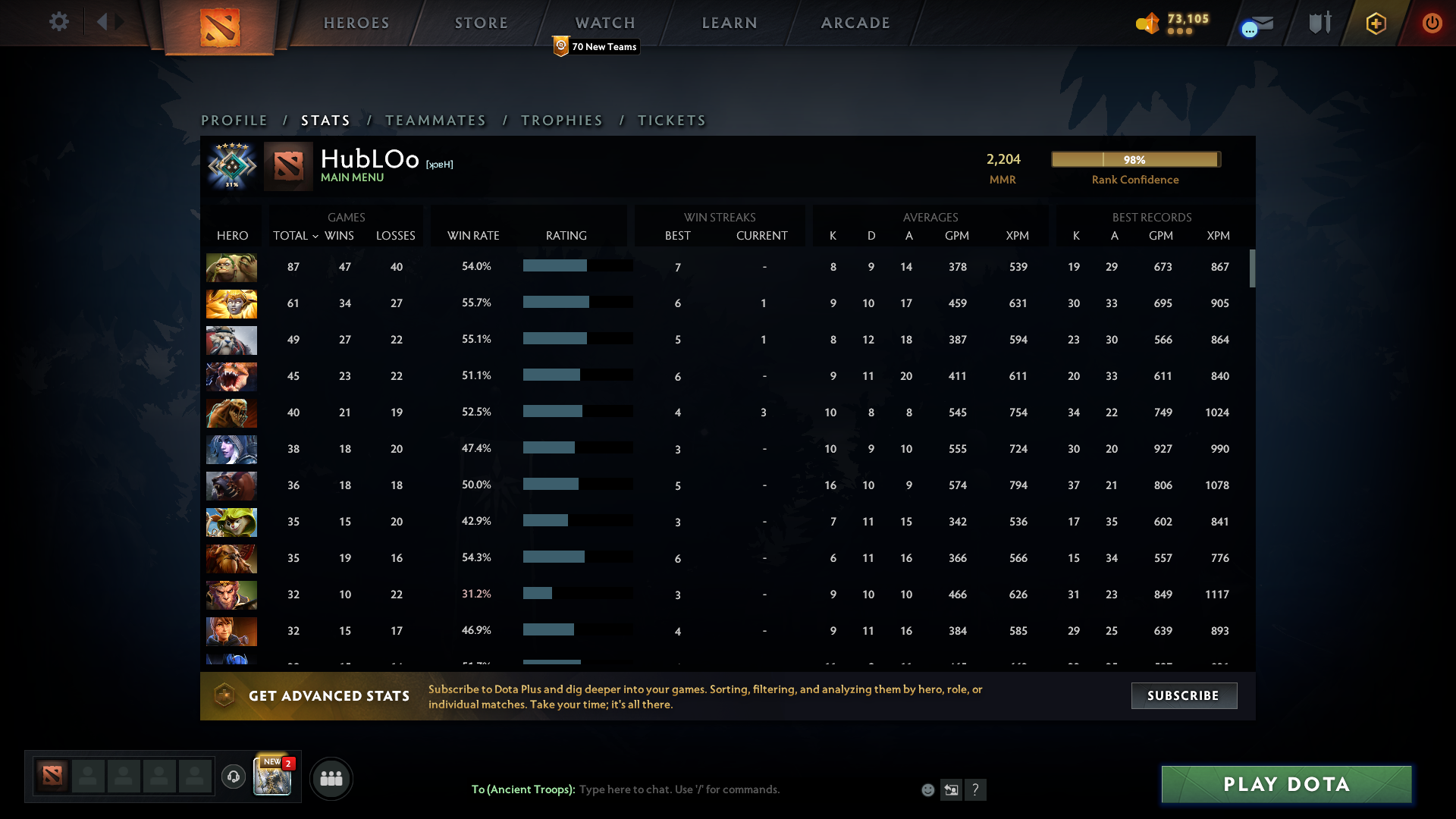Click the shard balance icon showing 73,105
The width and height of the screenshot is (1456, 819).
coord(1150,23)
